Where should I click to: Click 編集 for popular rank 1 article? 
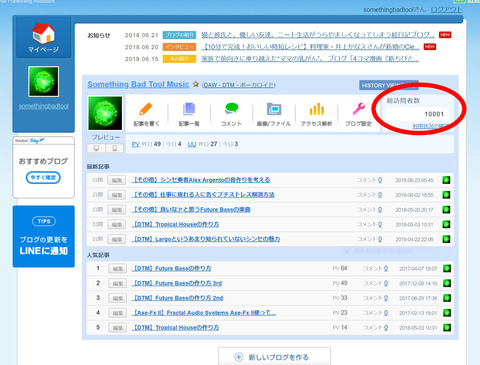pyautogui.click(x=117, y=269)
